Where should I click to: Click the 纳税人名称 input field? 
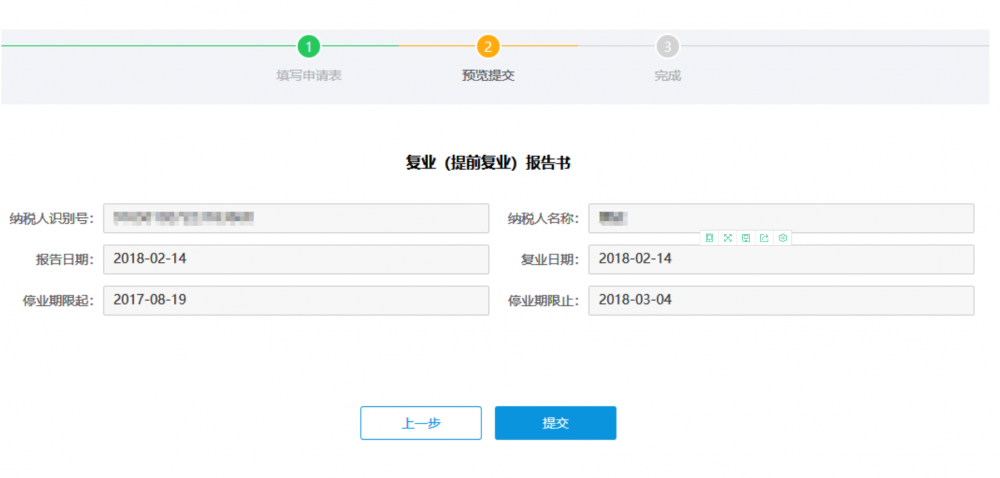coord(780,218)
